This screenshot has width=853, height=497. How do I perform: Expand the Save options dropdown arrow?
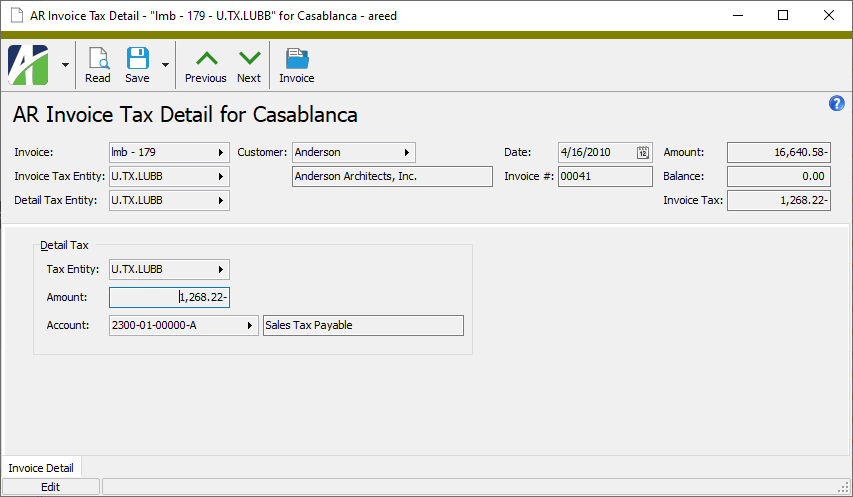[x=165, y=65]
